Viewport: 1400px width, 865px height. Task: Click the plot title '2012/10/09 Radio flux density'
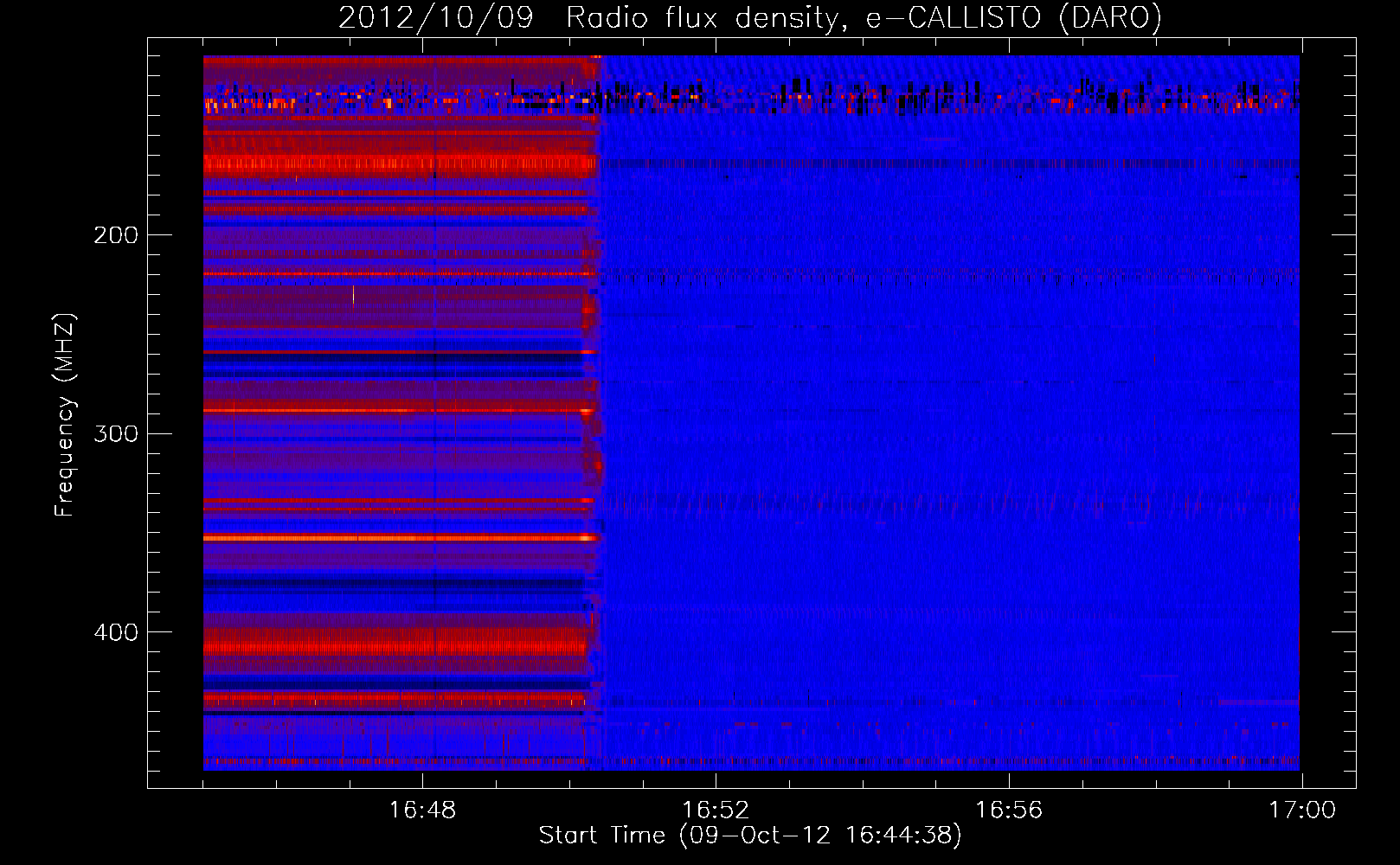click(x=750, y=18)
